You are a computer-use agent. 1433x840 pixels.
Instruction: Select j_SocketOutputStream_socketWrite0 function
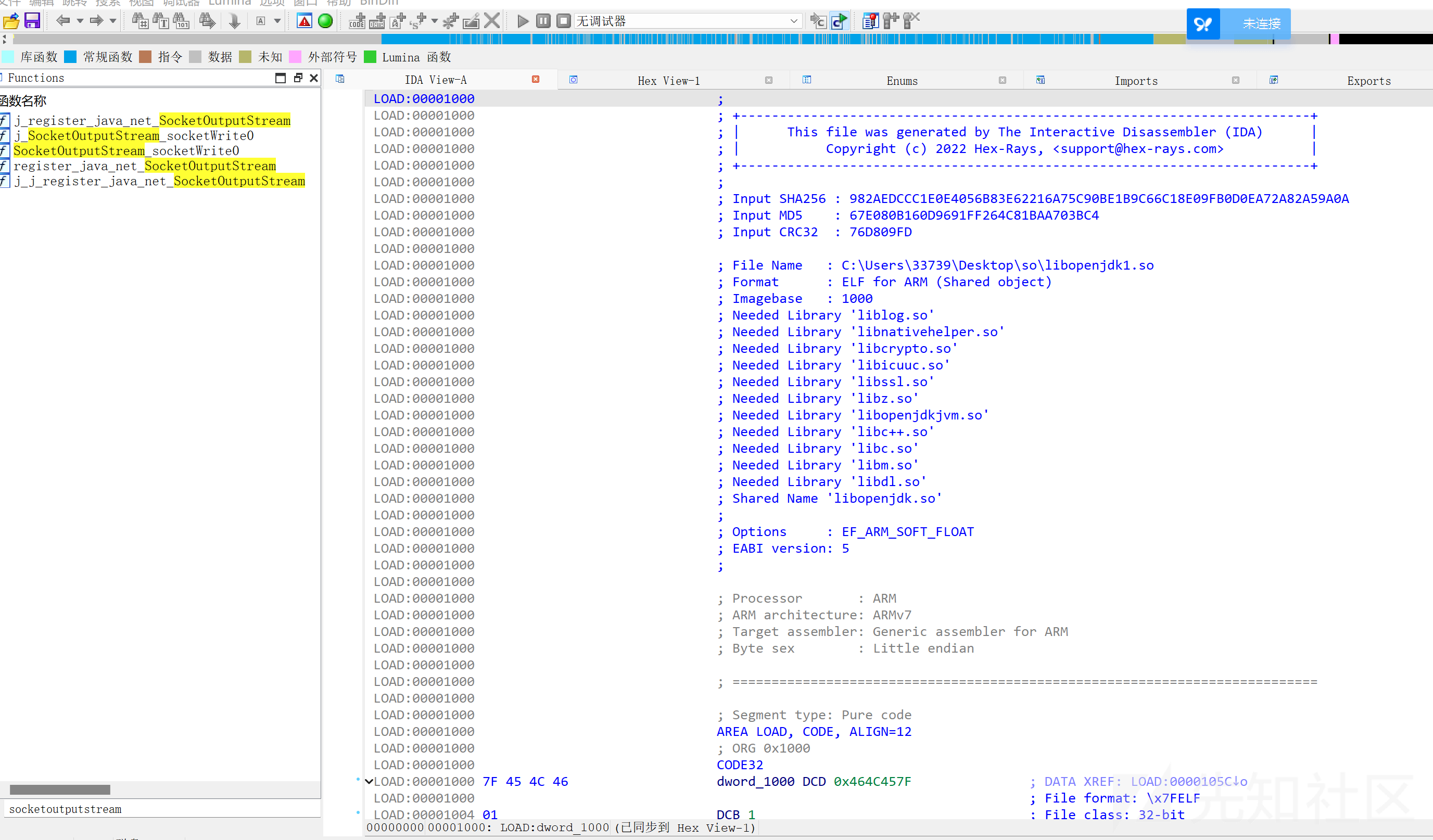tap(134, 136)
